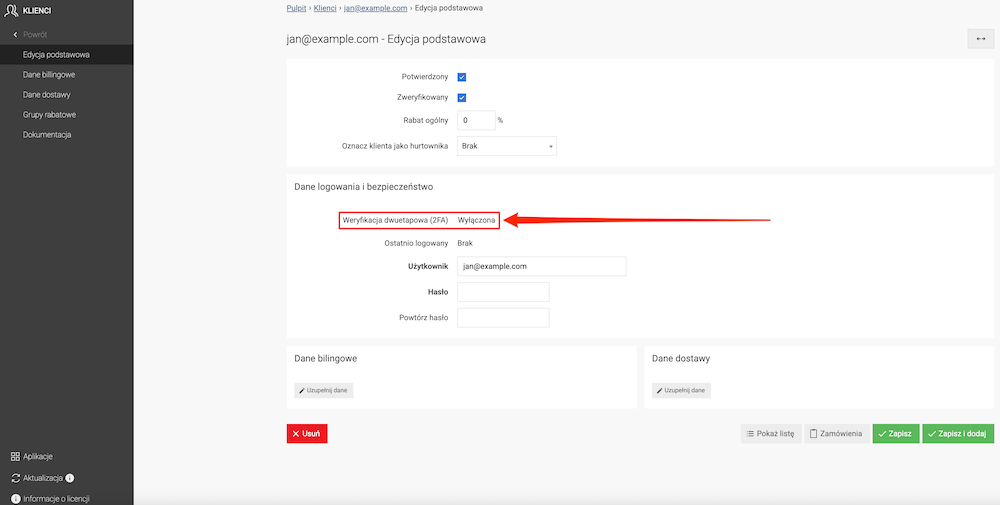Click the Klienci users icon in sidebar header

point(11,10)
